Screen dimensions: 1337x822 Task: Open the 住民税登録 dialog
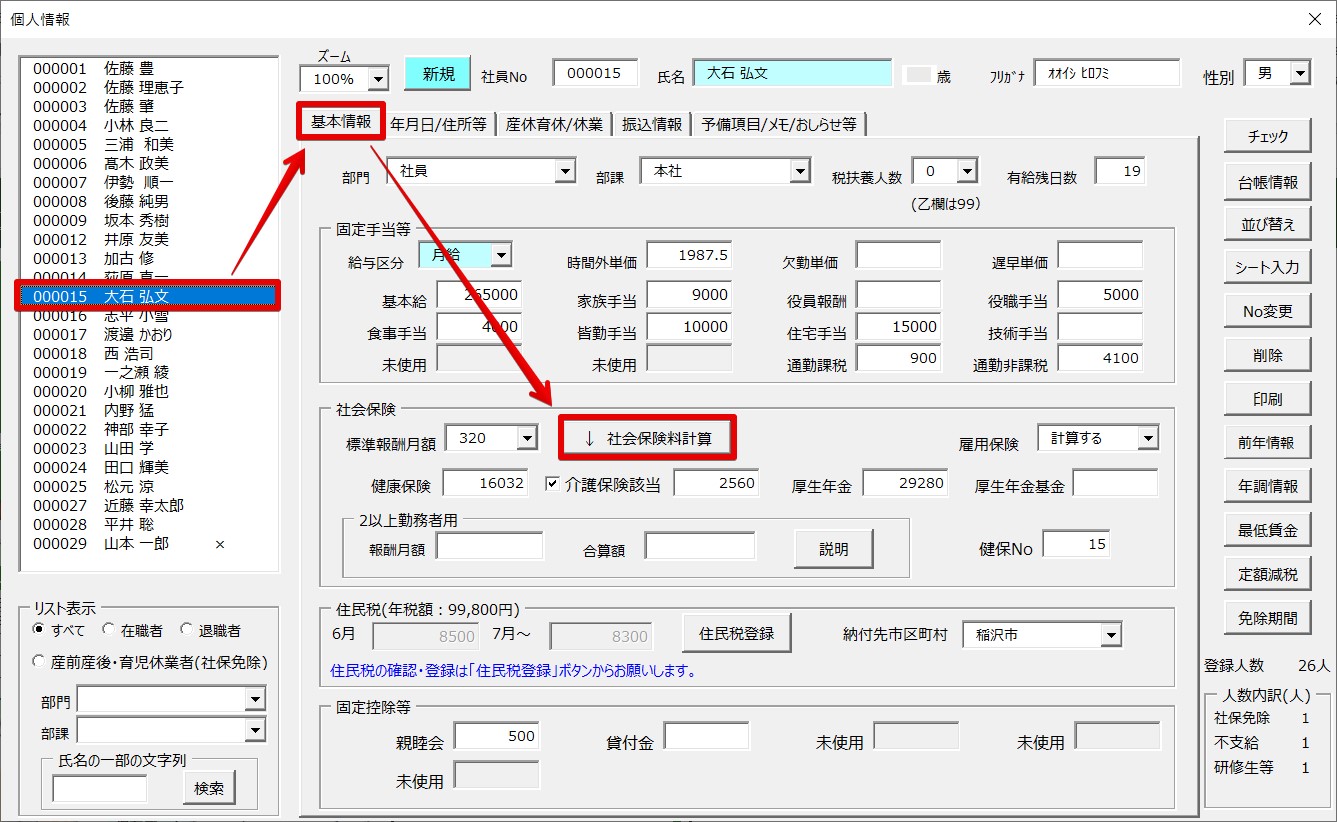click(735, 633)
